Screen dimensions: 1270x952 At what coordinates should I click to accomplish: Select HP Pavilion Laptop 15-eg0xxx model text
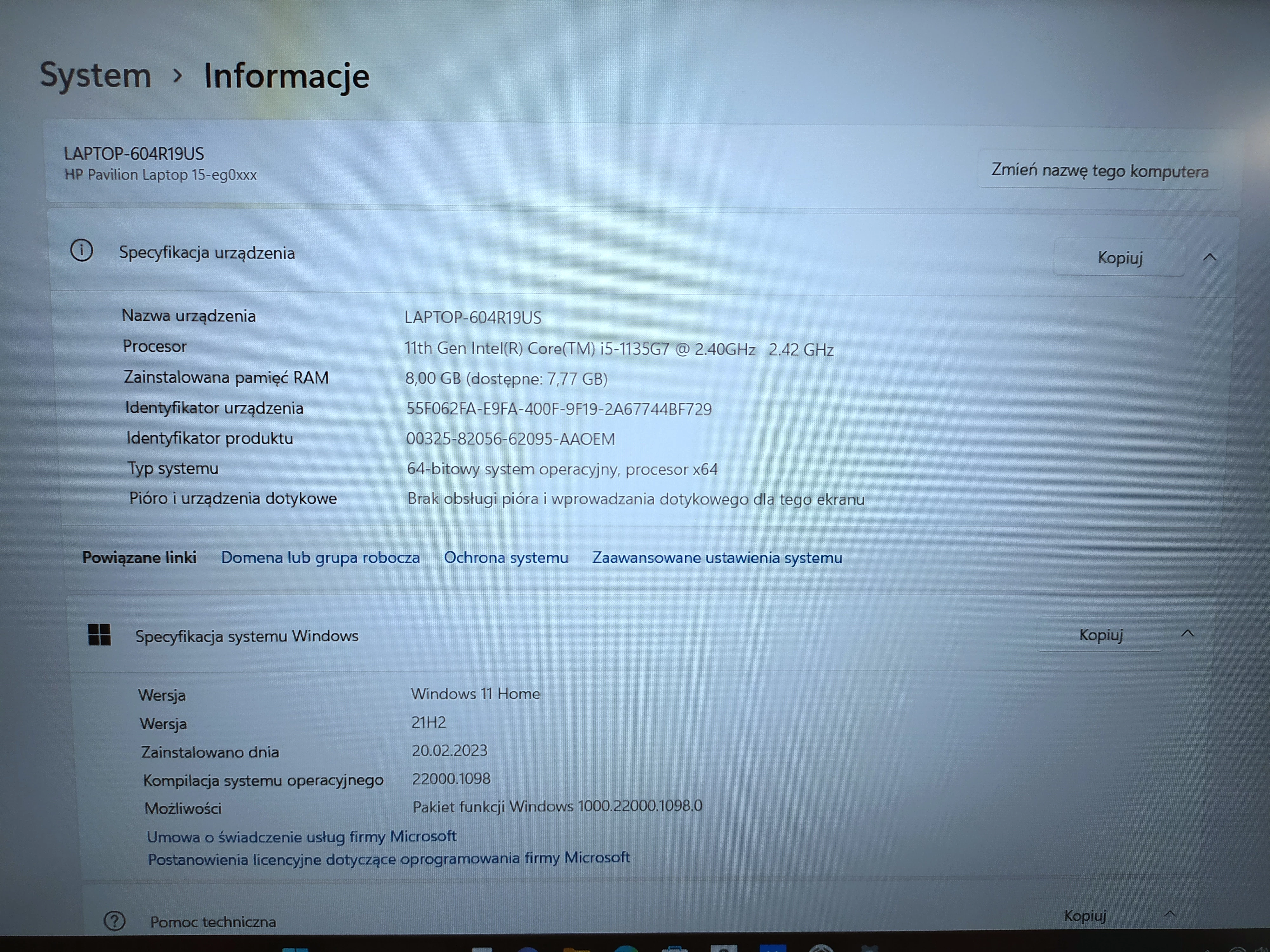click(161, 175)
